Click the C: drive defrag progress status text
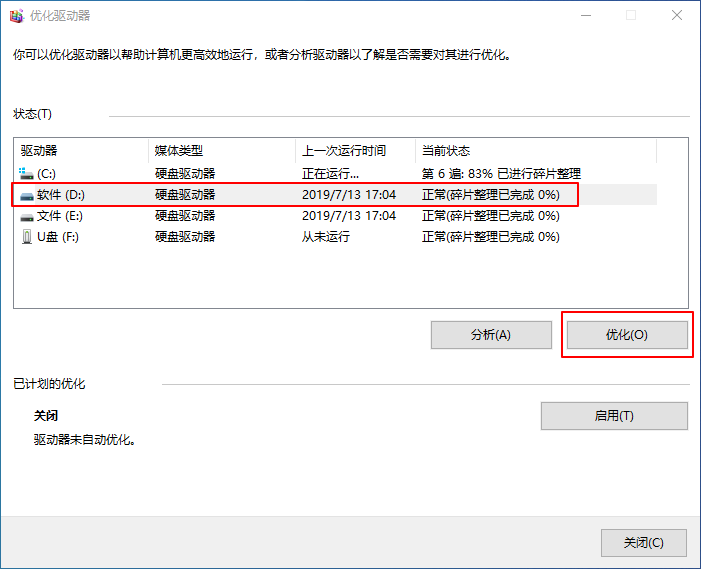The width and height of the screenshot is (701, 569). 501,173
